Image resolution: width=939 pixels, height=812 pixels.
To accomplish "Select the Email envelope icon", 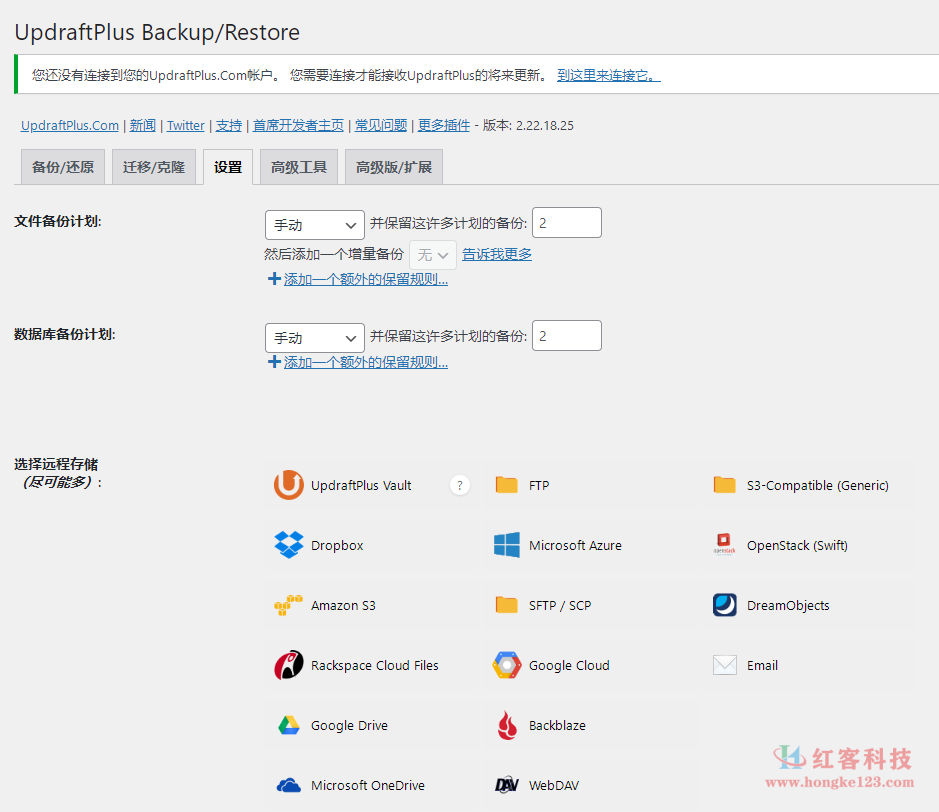I will tap(725, 665).
